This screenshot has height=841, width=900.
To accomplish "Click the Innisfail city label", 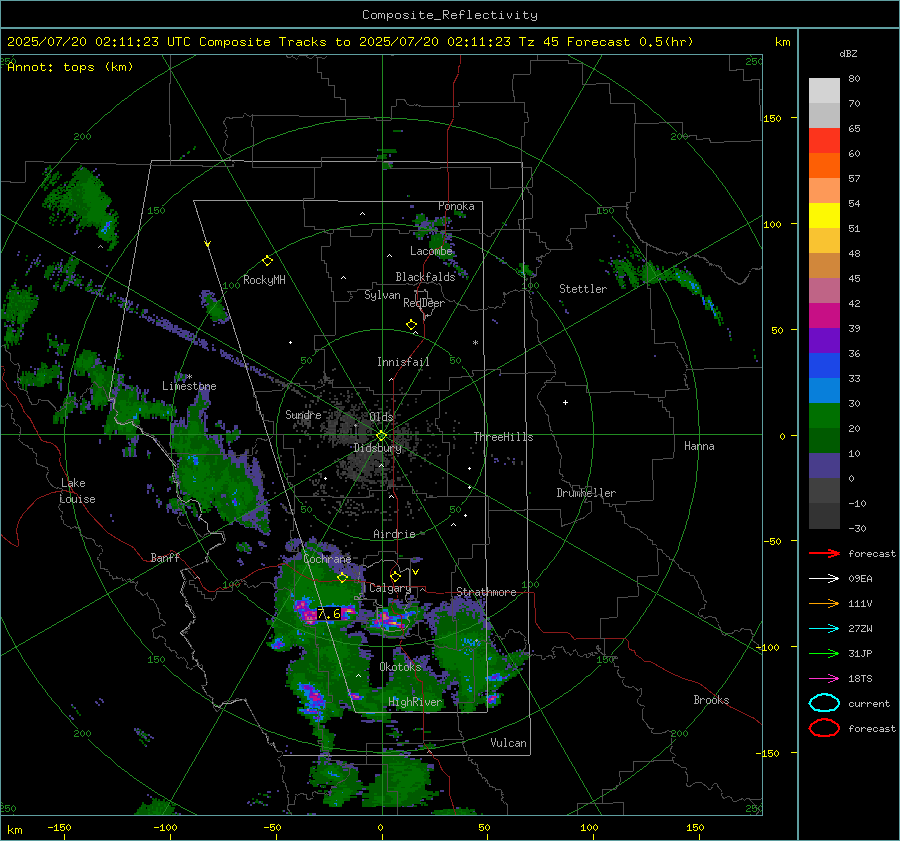I will (x=403, y=362).
